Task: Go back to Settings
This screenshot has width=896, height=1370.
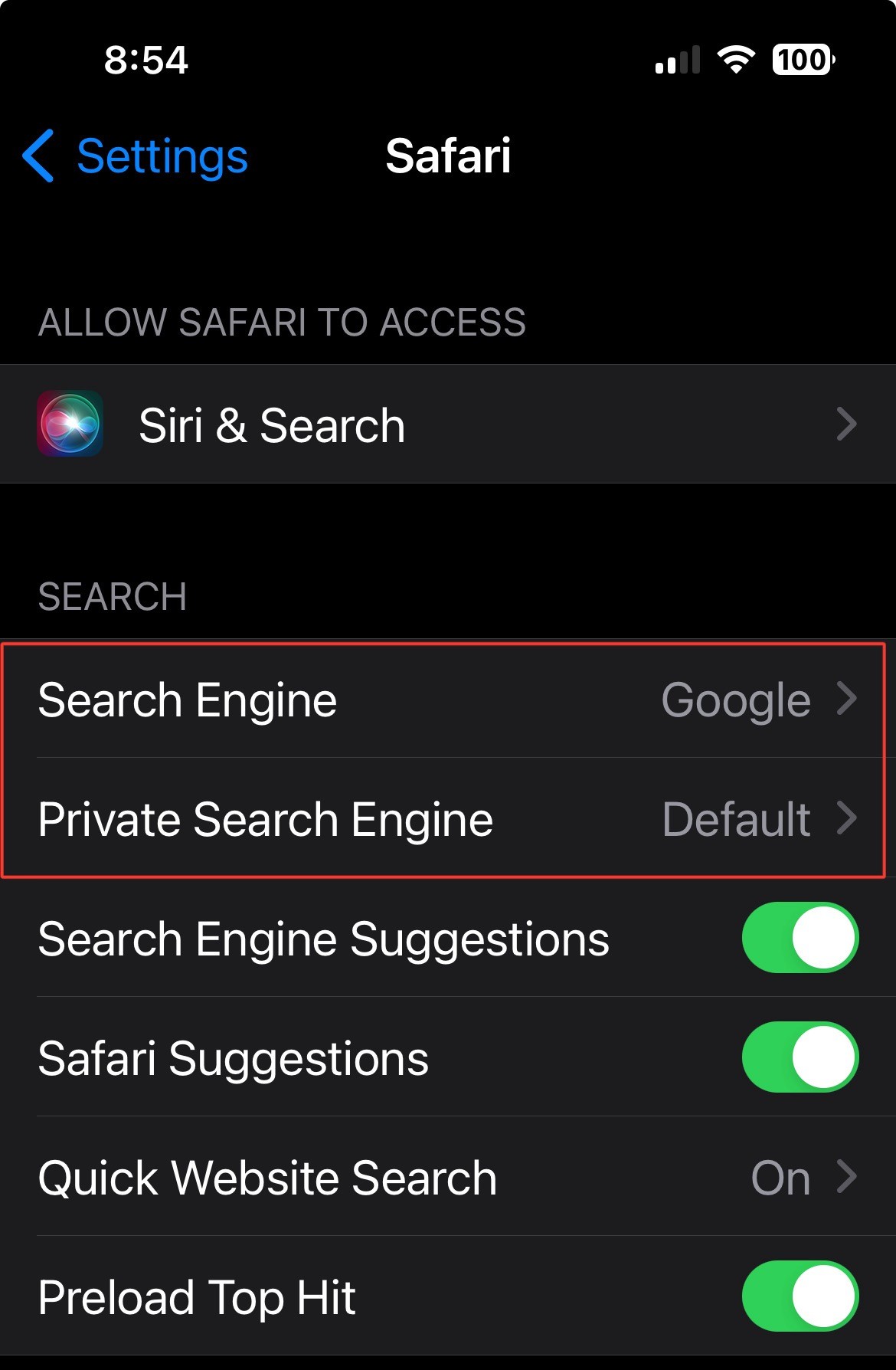Action: (x=136, y=156)
